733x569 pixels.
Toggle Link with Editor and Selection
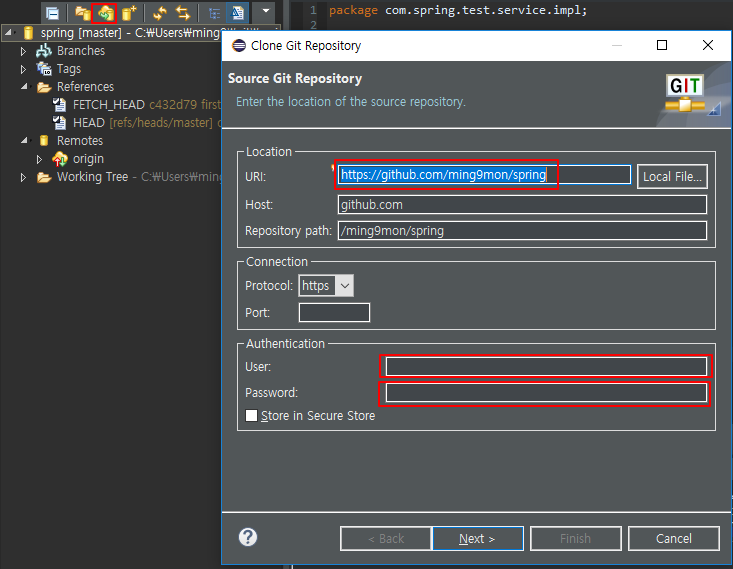pyautogui.click(x=183, y=13)
